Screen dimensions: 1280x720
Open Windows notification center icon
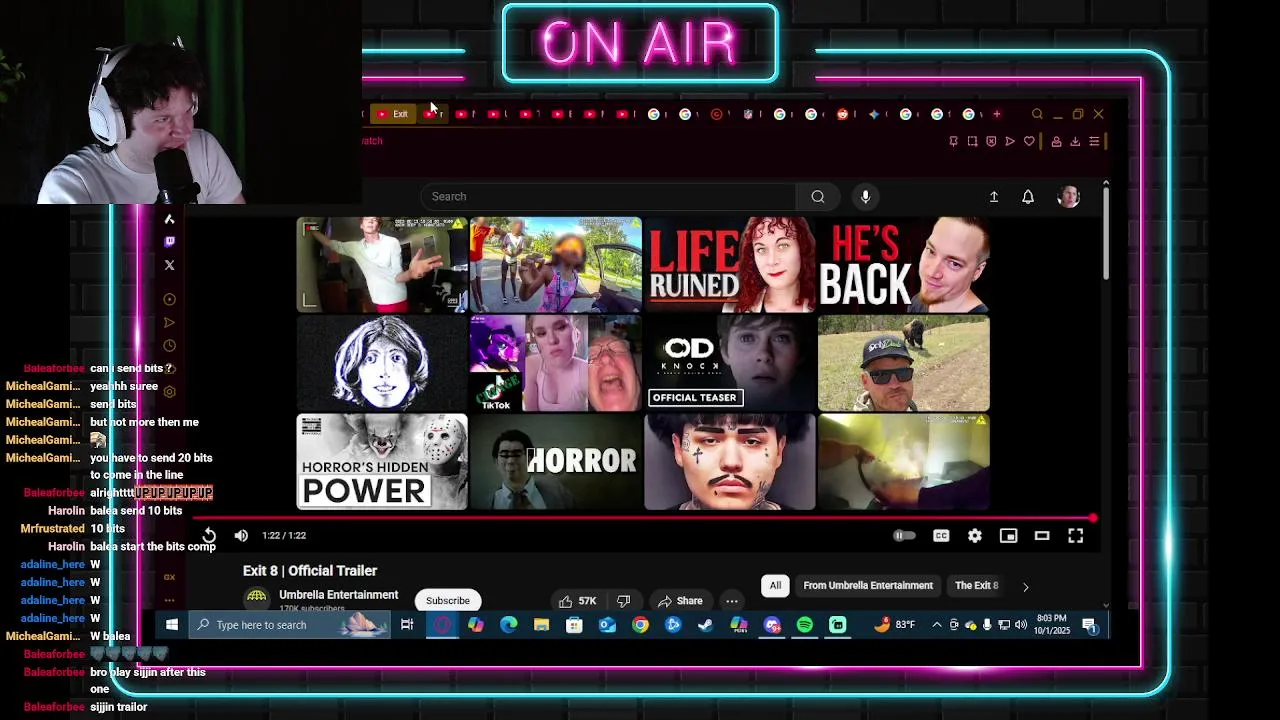click(1090, 626)
